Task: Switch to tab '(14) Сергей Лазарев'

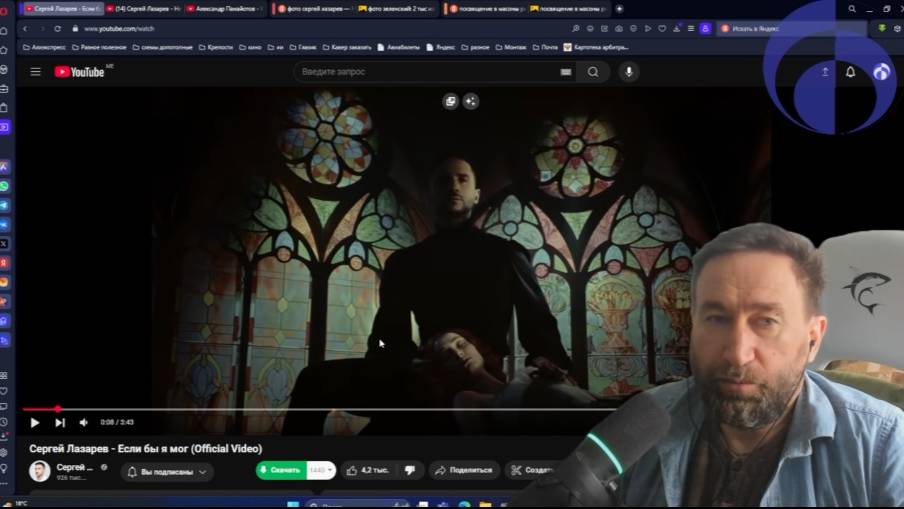Action: [144, 9]
